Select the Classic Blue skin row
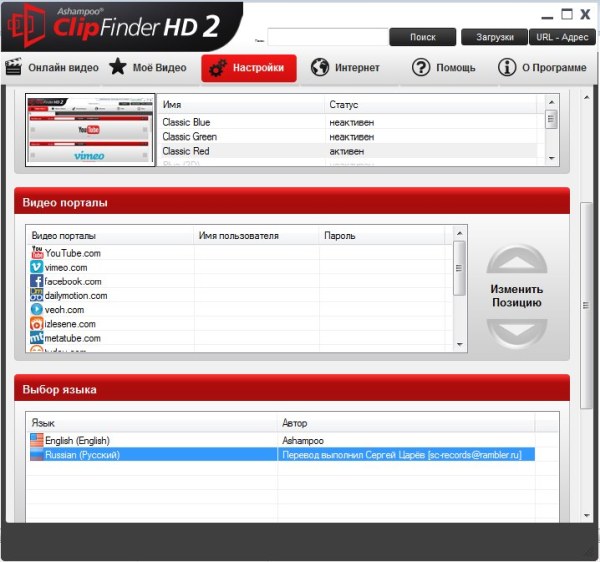600x562 pixels. [x=350, y=122]
